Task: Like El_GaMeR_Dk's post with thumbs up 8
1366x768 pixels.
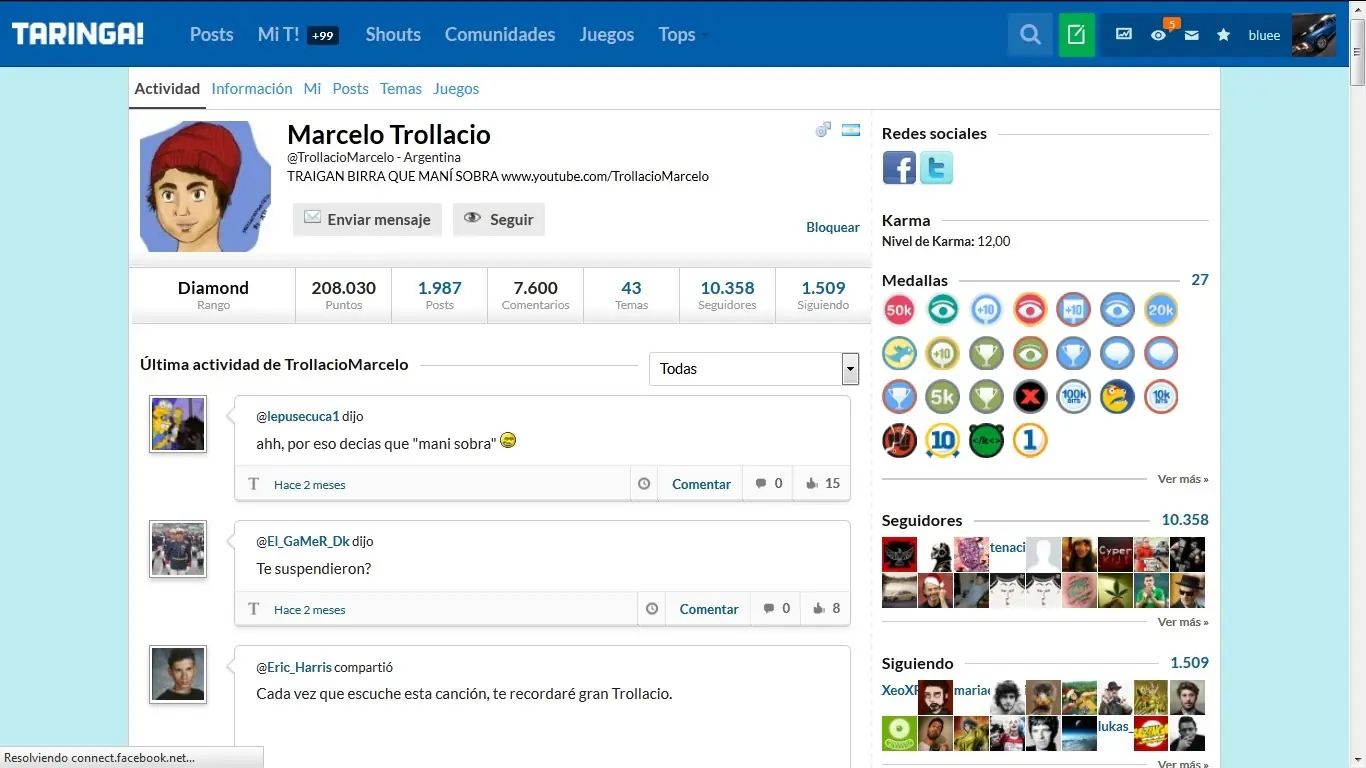Action: (x=826, y=609)
